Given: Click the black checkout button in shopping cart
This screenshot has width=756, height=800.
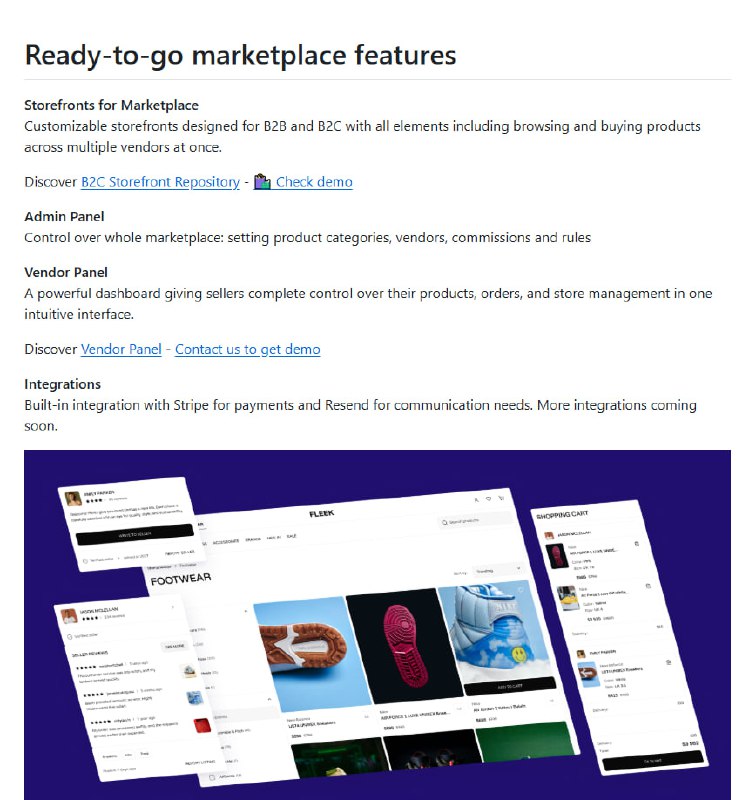Looking at the screenshot, I should [653, 760].
